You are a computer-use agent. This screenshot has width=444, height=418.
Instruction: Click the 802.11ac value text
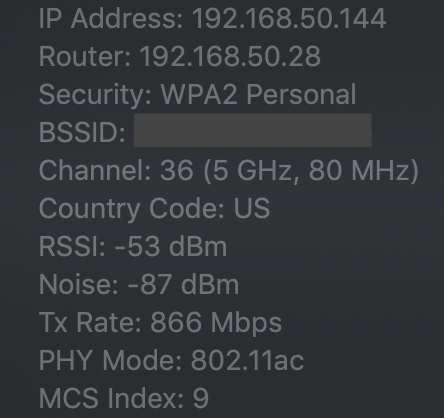(247, 360)
